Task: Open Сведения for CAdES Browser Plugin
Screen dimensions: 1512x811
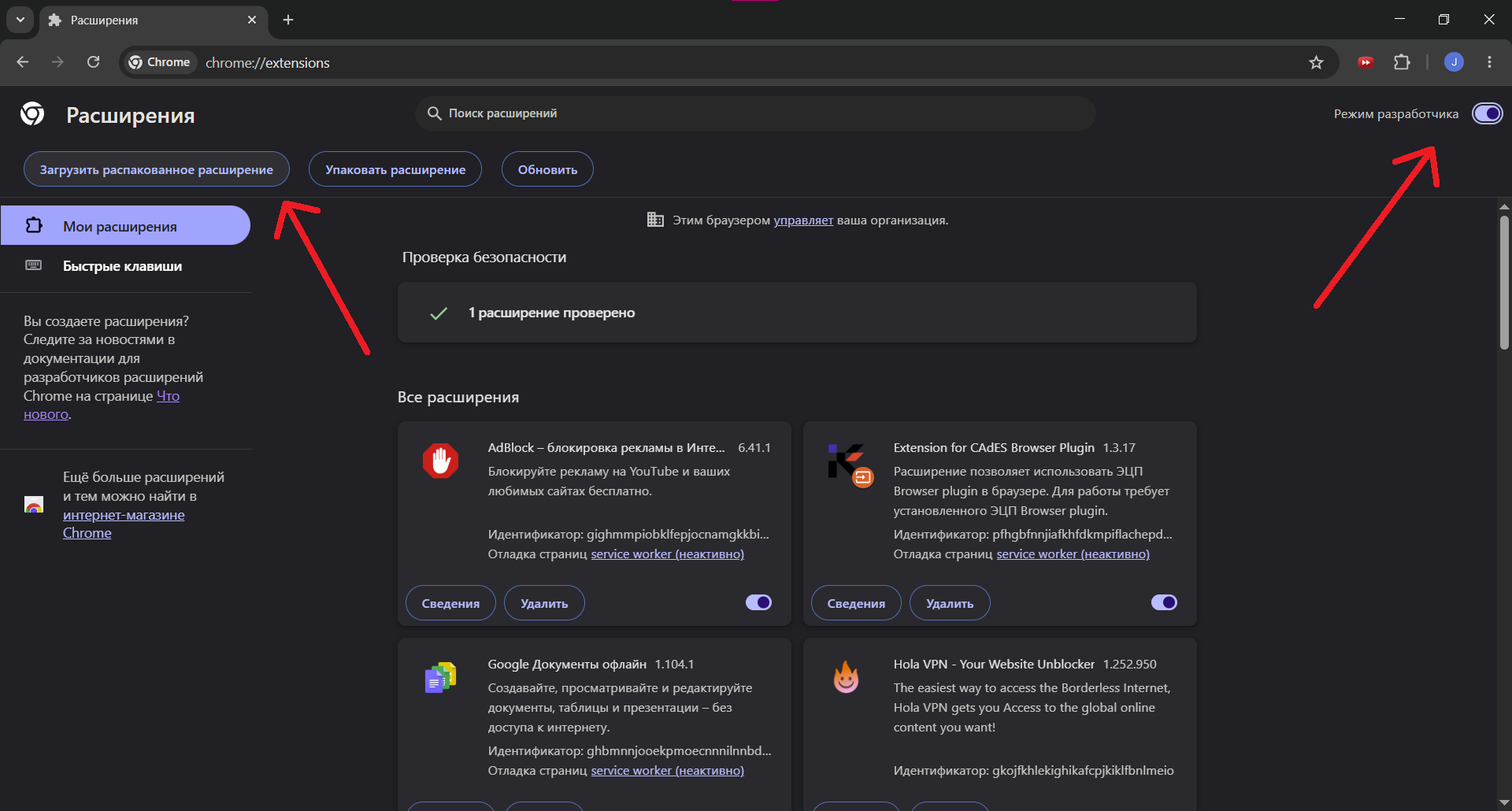Action: (x=856, y=603)
